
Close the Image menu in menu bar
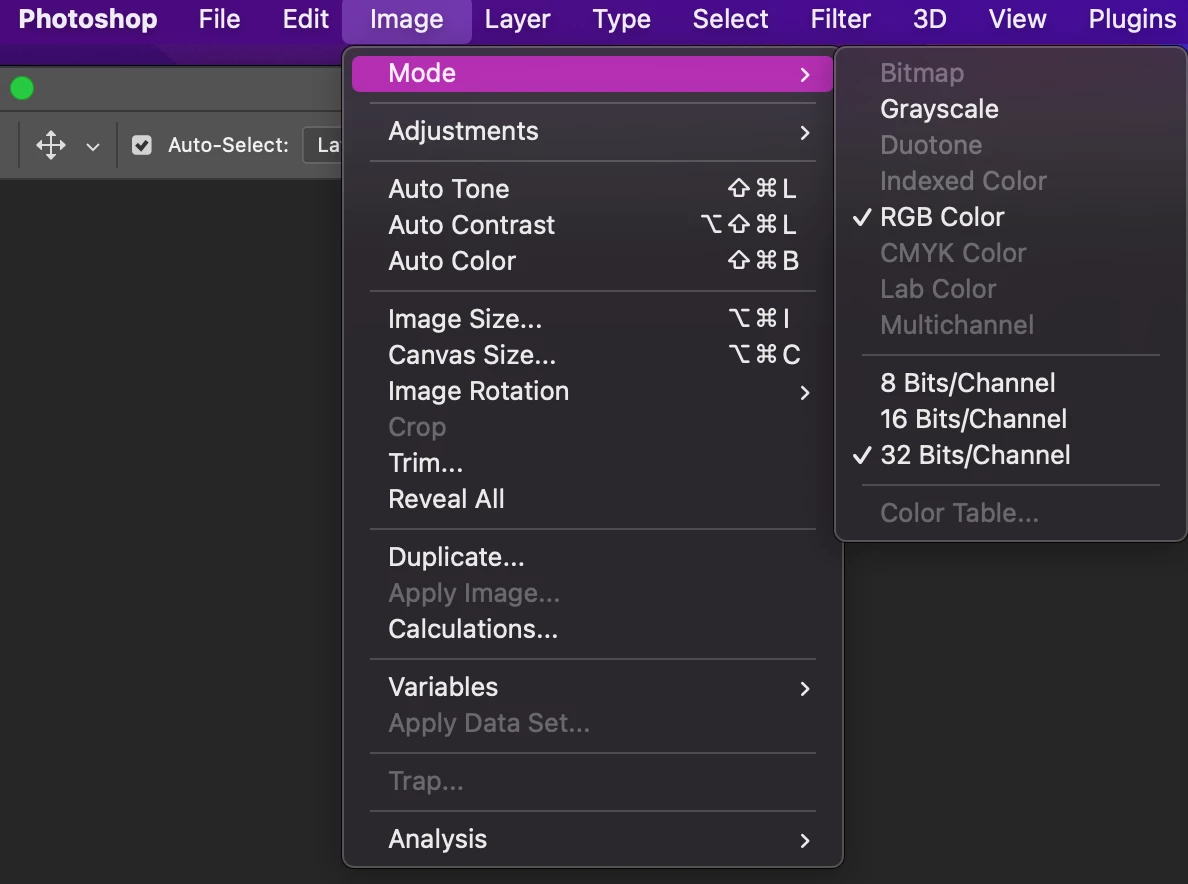point(407,20)
